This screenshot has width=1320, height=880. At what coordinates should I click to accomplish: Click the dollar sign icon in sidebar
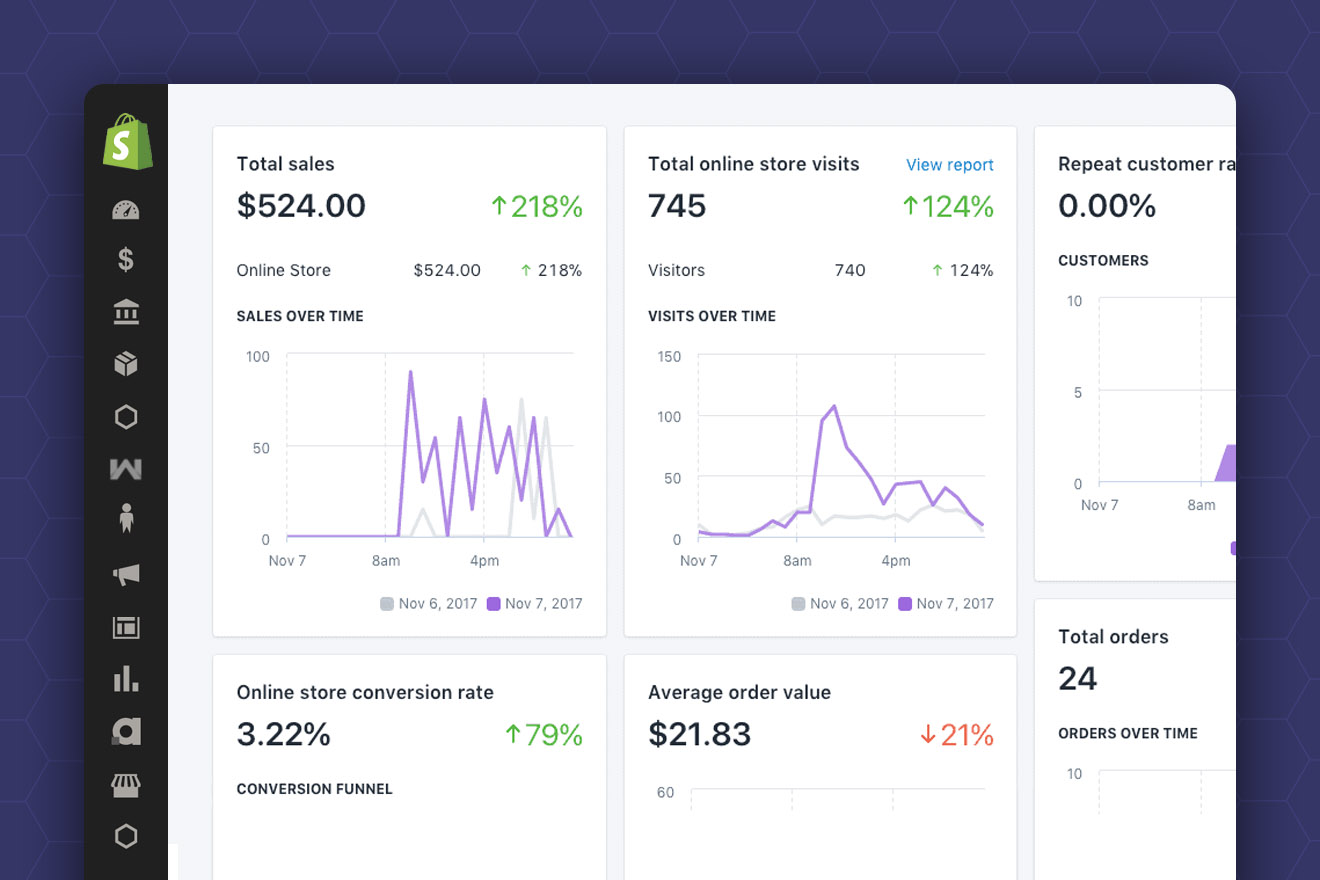126,260
